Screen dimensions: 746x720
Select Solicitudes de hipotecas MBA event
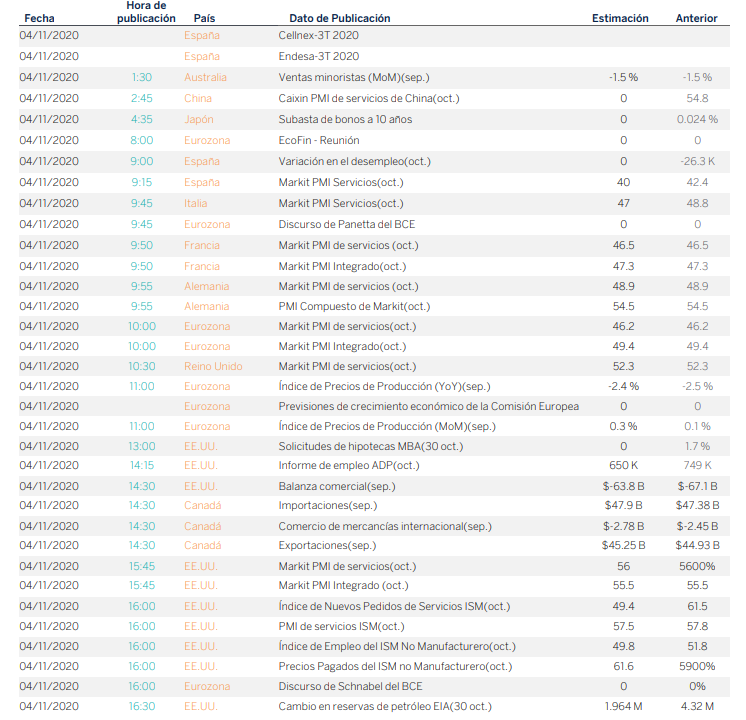point(363,445)
